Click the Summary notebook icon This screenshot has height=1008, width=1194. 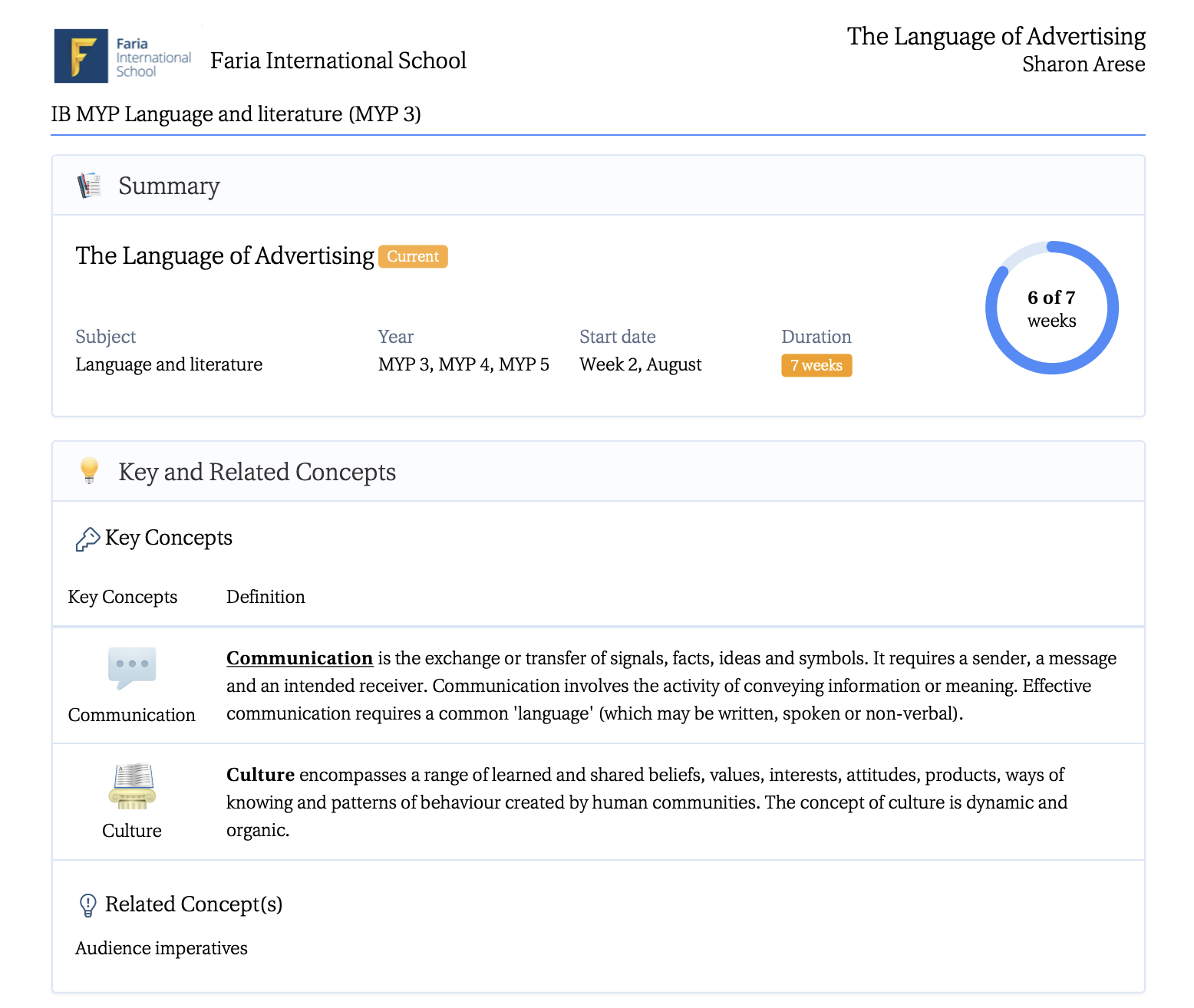[x=90, y=186]
